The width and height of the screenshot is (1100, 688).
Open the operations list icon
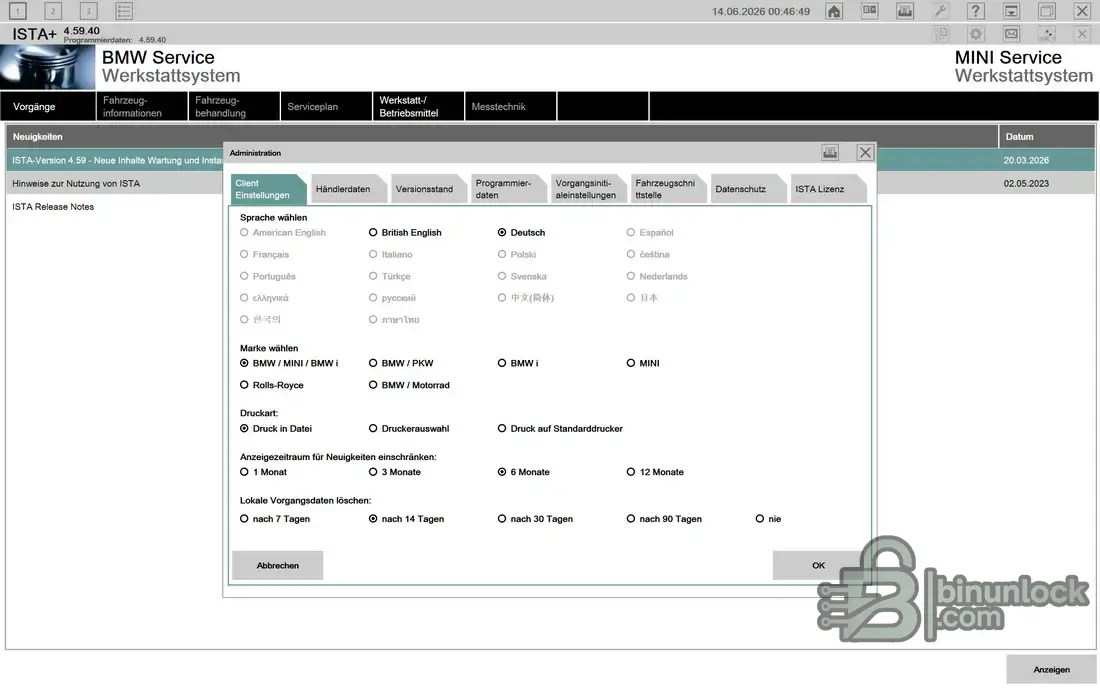pyautogui.click(x=124, y=11)
